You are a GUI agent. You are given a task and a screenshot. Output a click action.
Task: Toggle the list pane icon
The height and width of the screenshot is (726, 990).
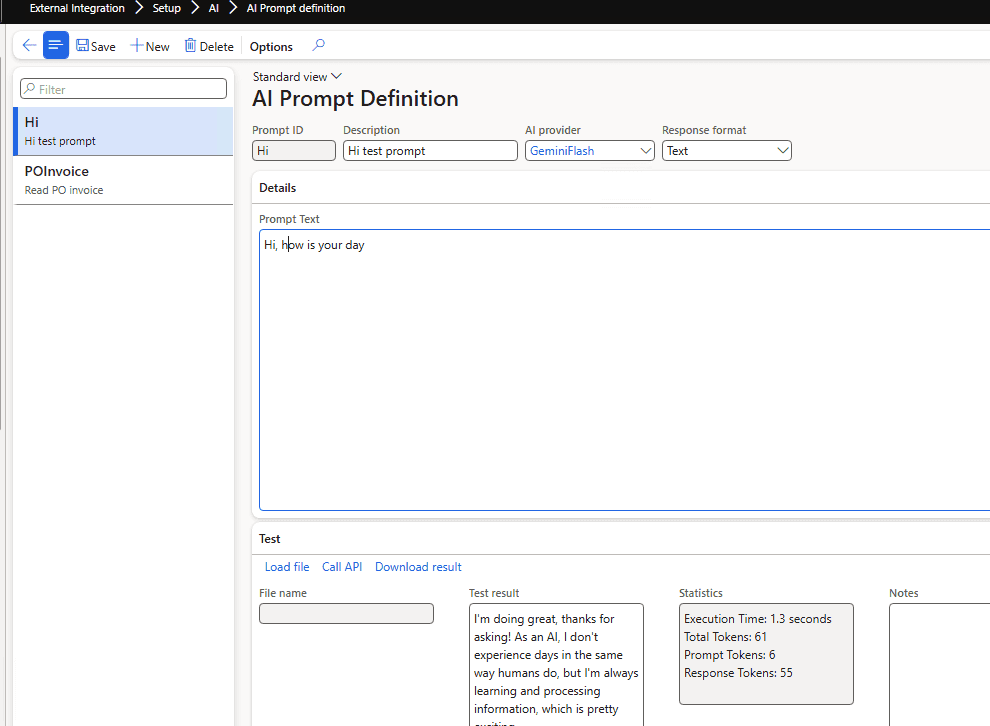click(x=56, y=46)
